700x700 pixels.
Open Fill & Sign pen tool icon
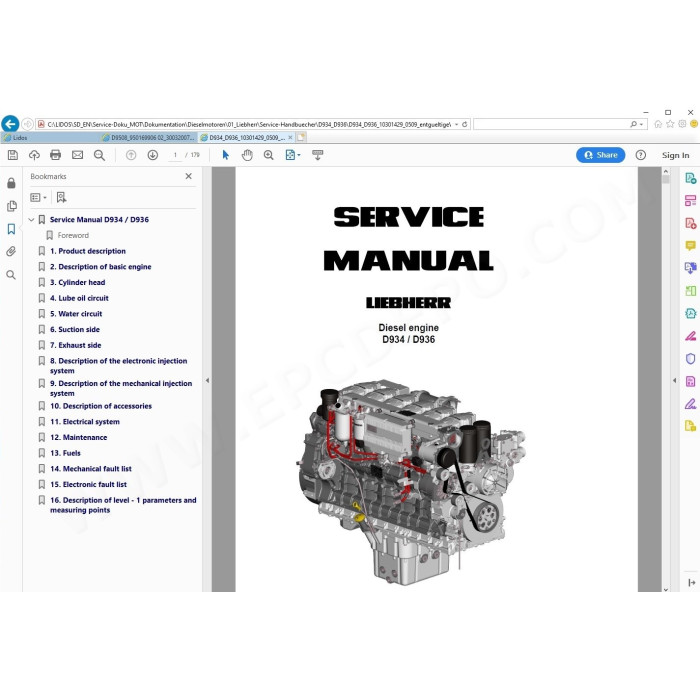coord(690,404)
